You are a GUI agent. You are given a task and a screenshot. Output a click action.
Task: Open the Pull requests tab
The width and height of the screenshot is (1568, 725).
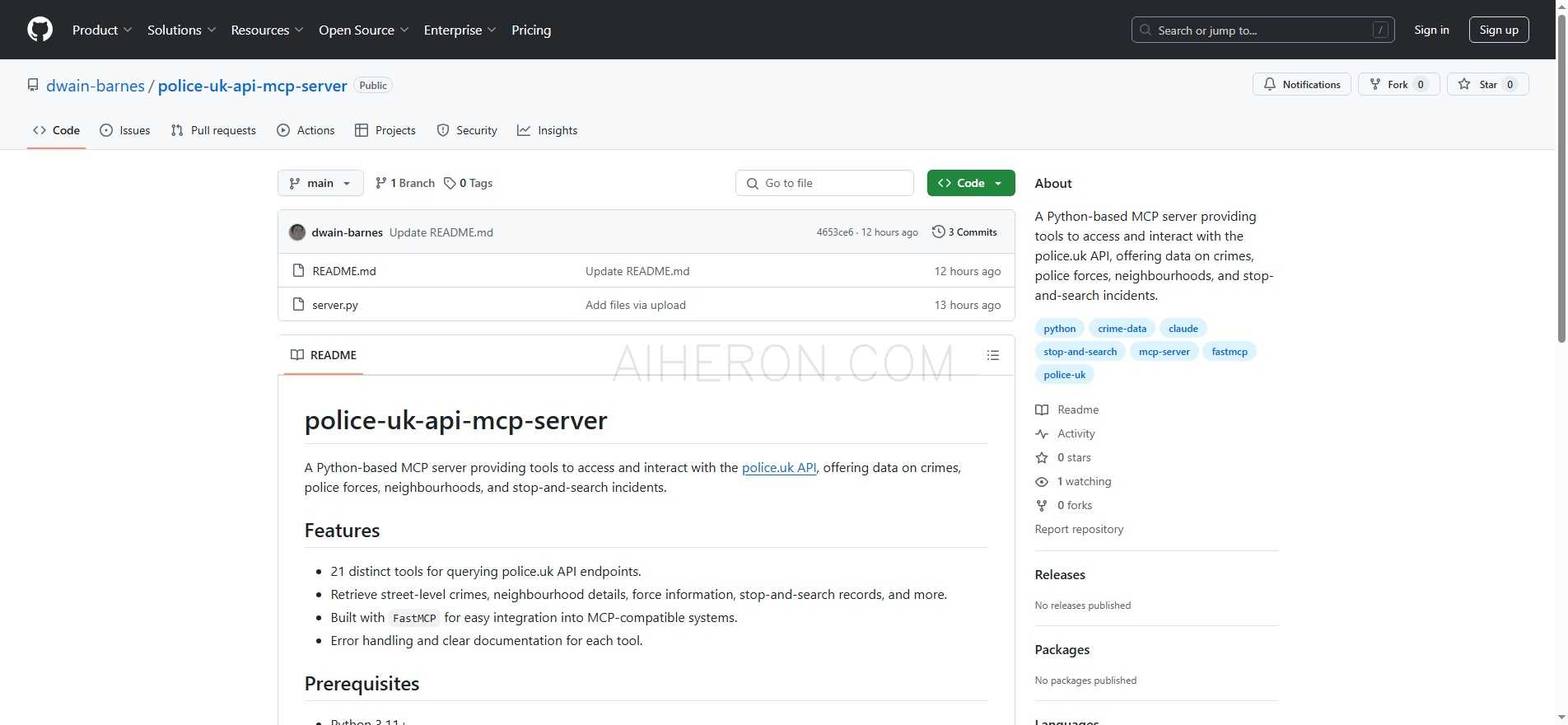tap(213, 130)
